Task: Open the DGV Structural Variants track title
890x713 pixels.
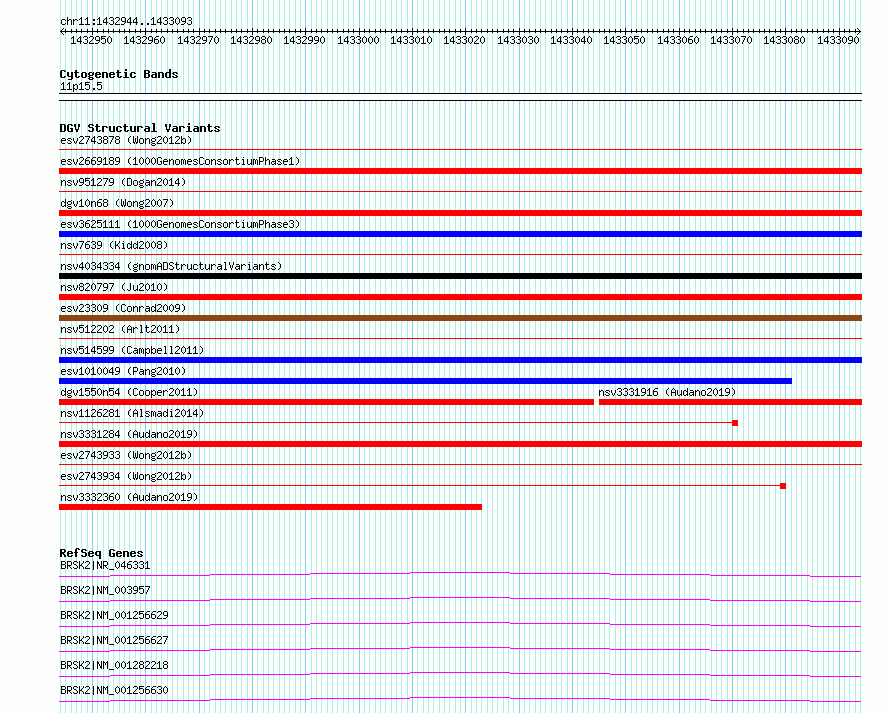Action: (140, 128)
